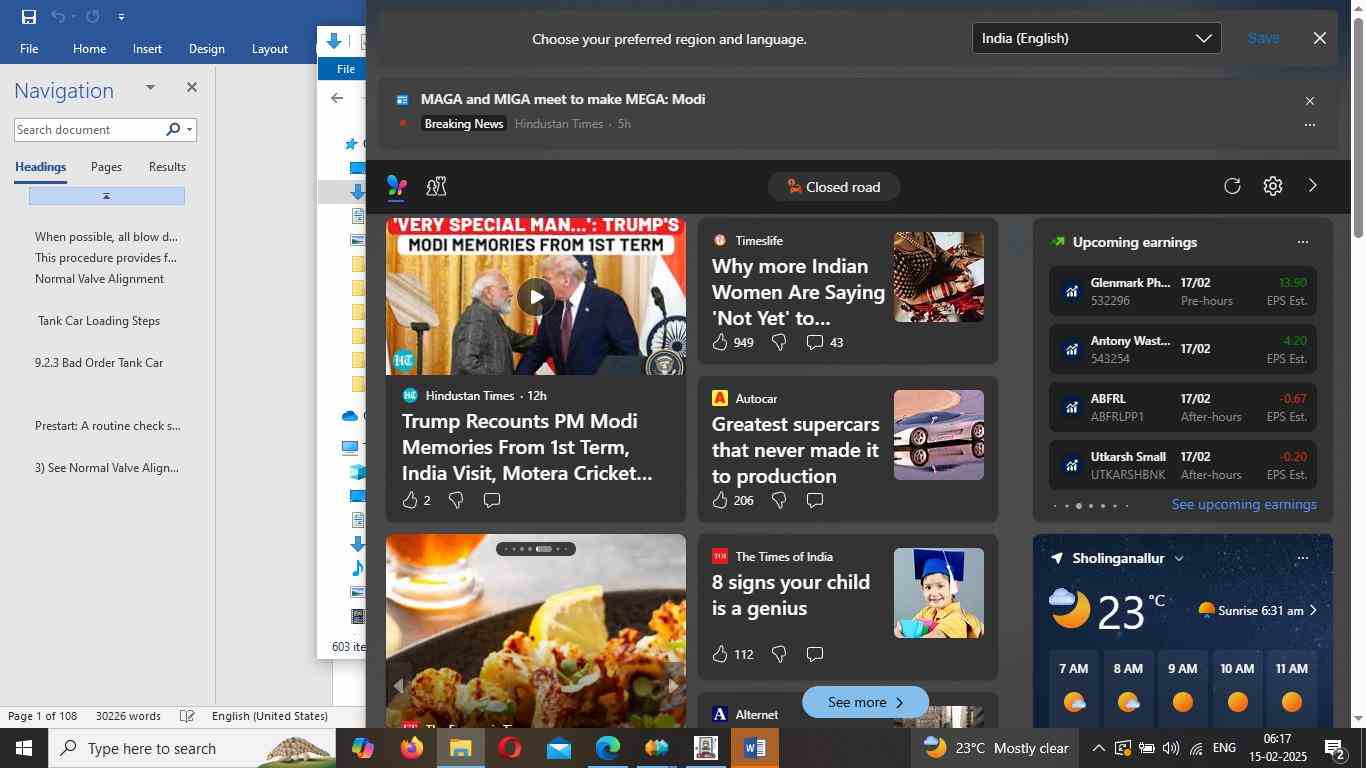Viewport: 1366px width, 768px height.
Task: Open options menu on Upcoming earnings card
Action: click(x=1302, y=242)
